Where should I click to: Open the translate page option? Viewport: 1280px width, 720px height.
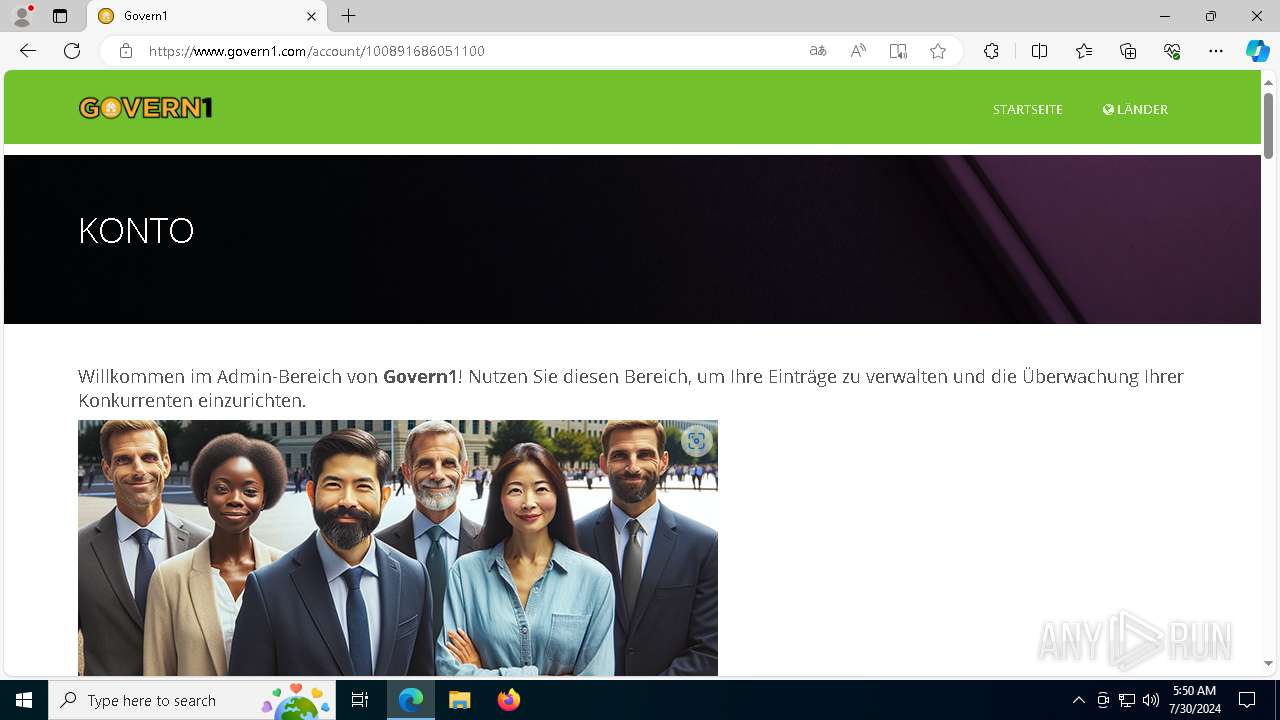click(x=818, y=51)
